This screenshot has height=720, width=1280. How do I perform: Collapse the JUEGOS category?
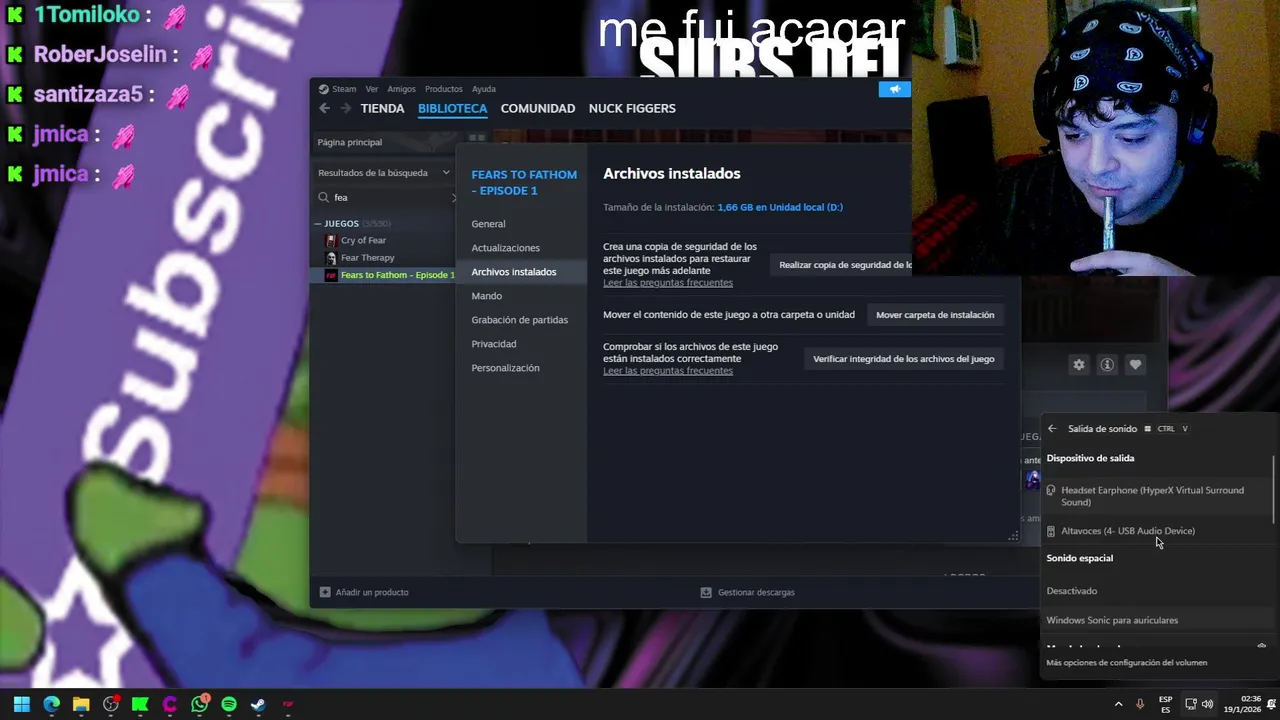318,224
